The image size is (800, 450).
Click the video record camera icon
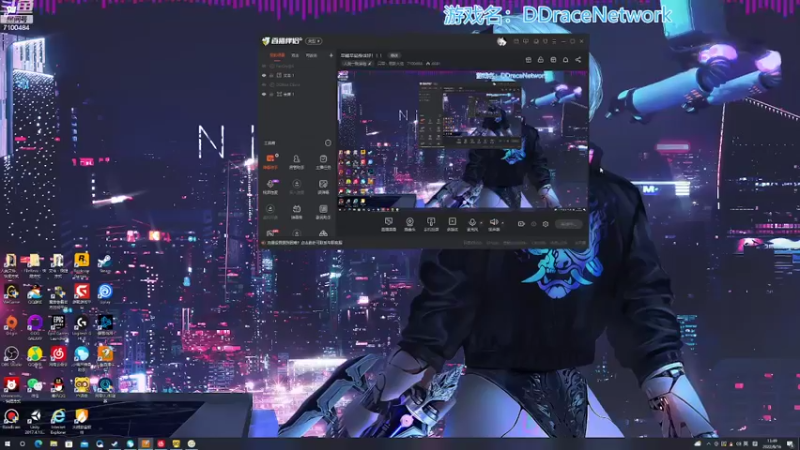click(x=521, y=224)
